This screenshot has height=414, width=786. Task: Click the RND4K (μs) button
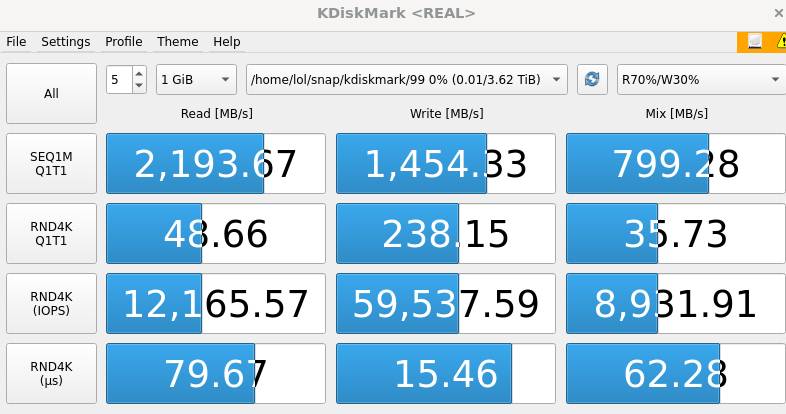(x=51, y=374)
